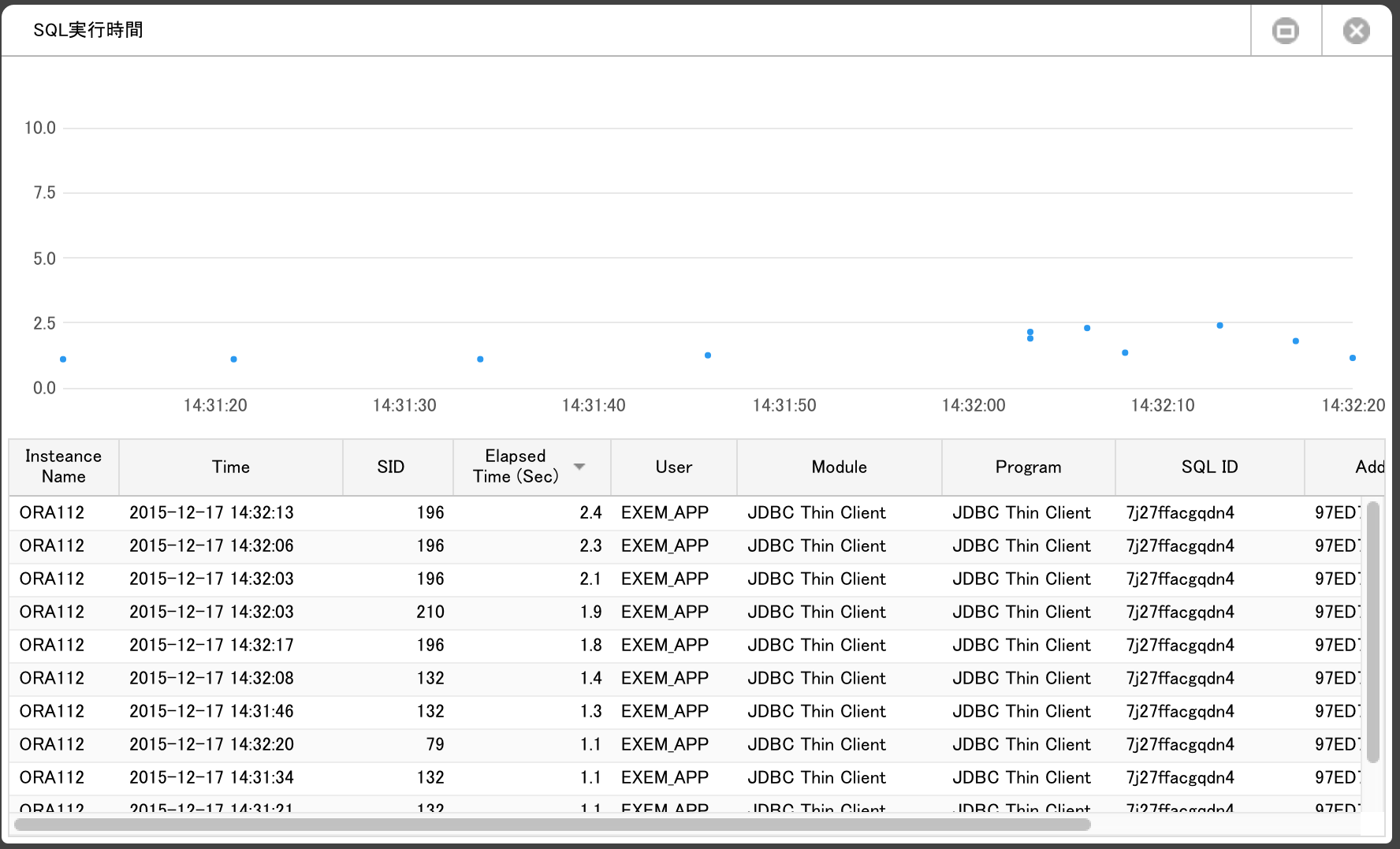The width and height of the screenshot is (1400, 849).
Task: Select row with time 2015-12-17 14:32:06
Action: (x=684, y=546)
